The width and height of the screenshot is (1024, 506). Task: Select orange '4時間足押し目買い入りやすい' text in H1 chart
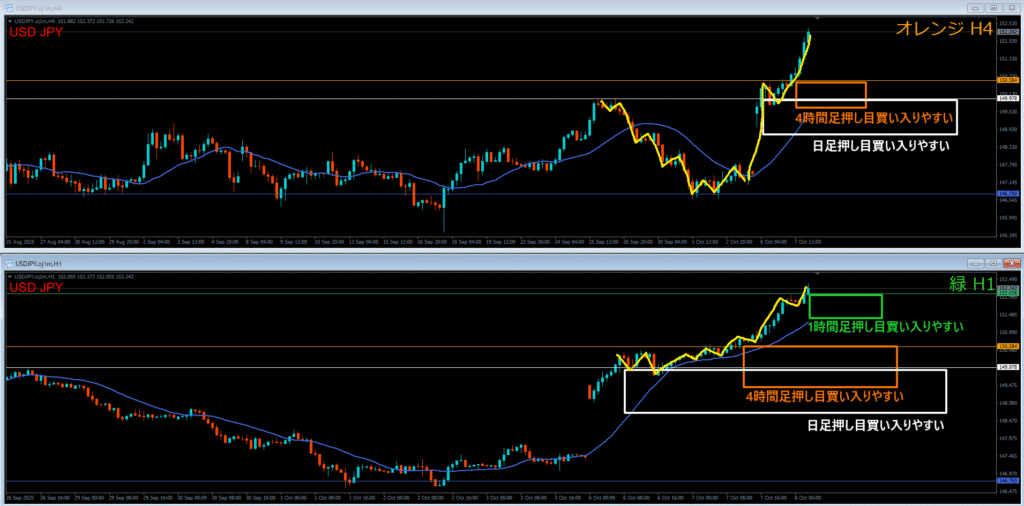(825, 396)
